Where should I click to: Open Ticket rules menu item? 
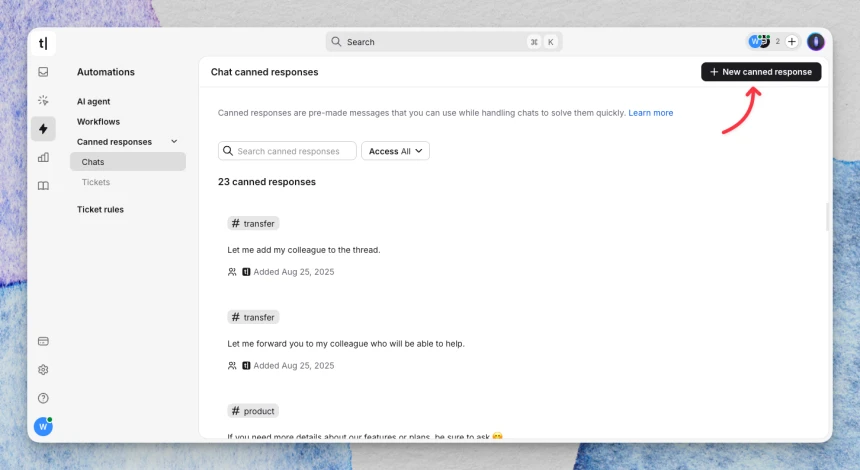[100, 209]
